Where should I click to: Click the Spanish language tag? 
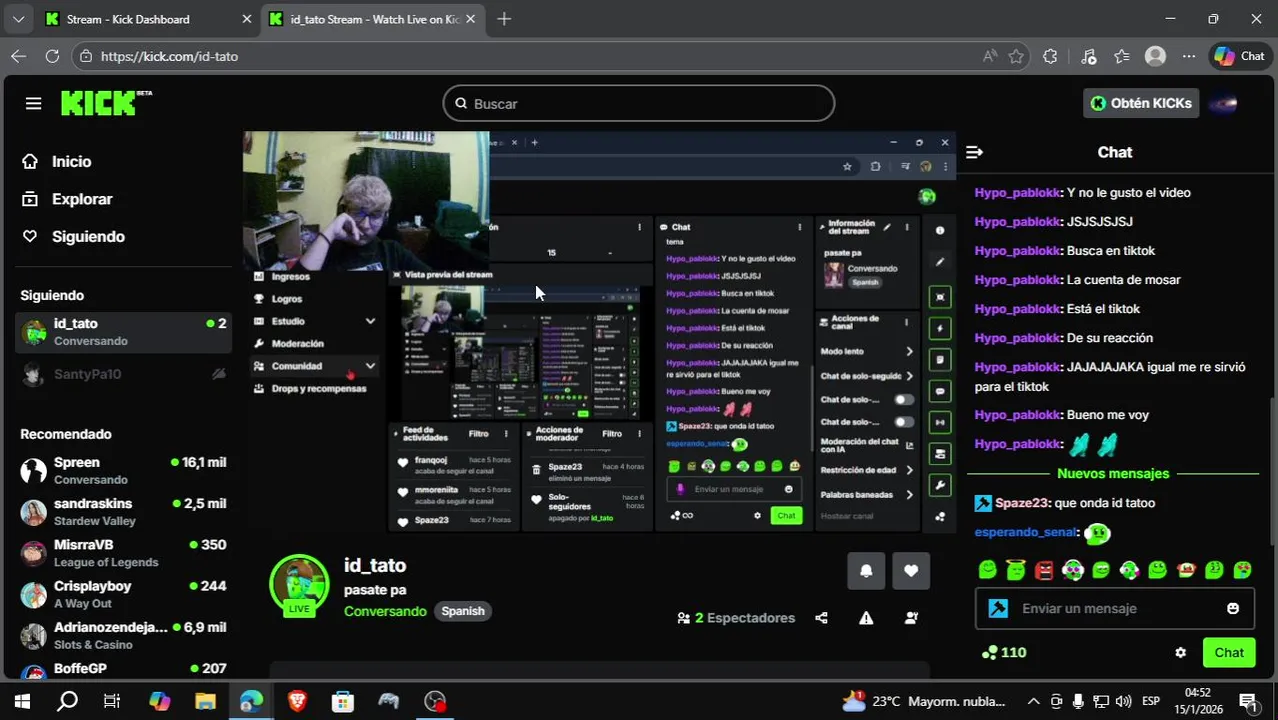[463, 611]
